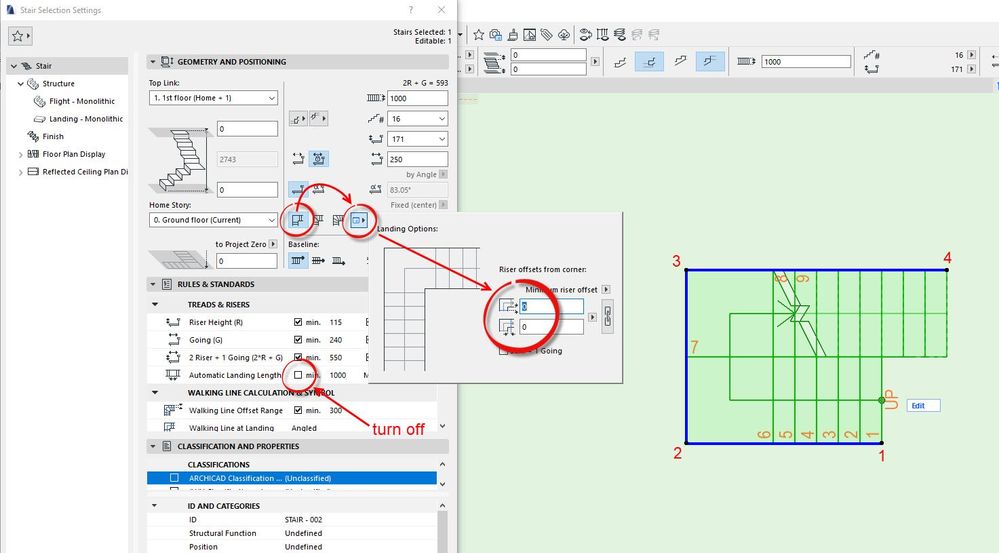Select second highlighted stair style in info box
999x553 pixels.
pos(649,62)
